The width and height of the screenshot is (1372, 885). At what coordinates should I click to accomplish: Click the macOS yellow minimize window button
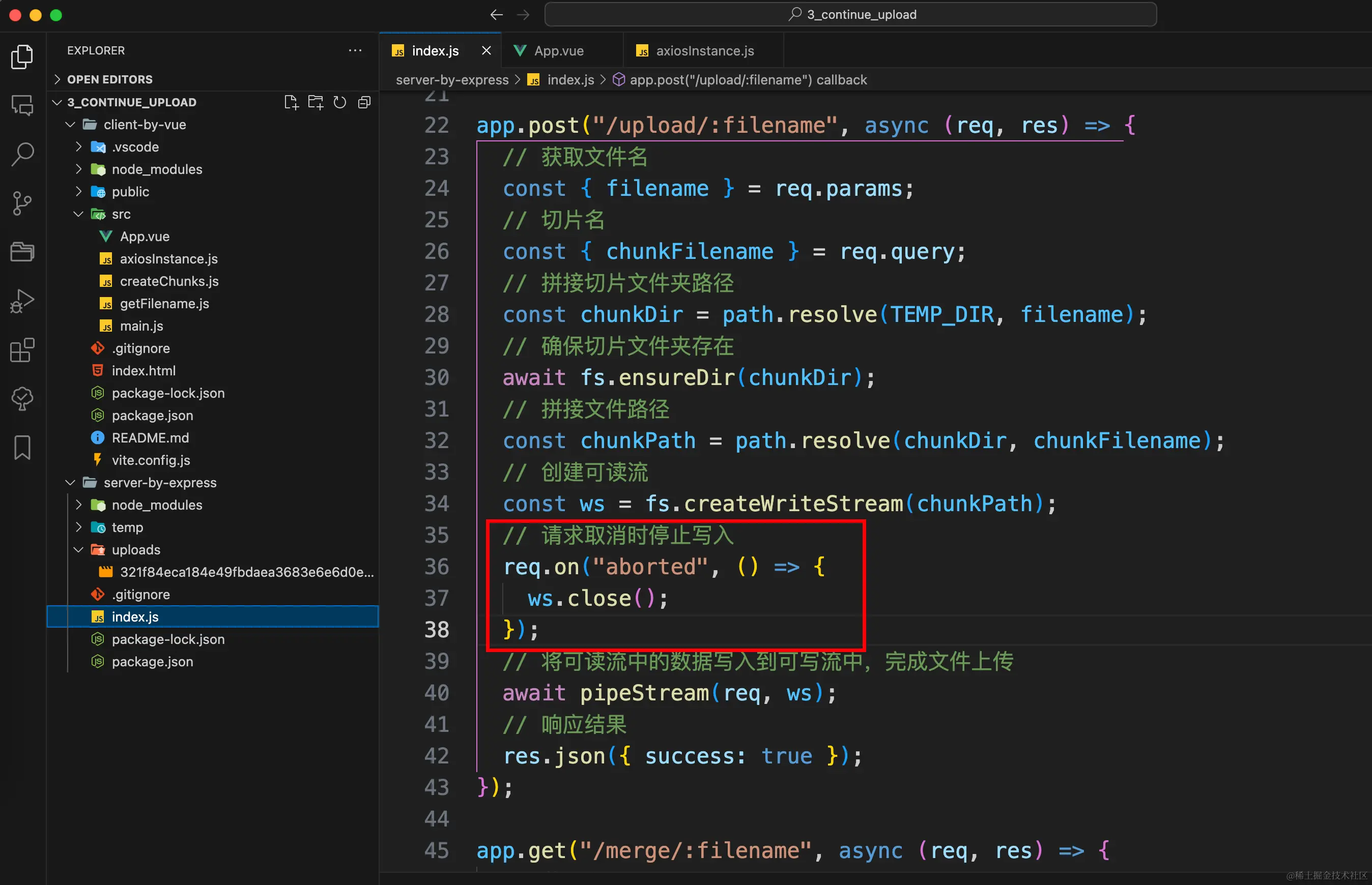[36, 15]
